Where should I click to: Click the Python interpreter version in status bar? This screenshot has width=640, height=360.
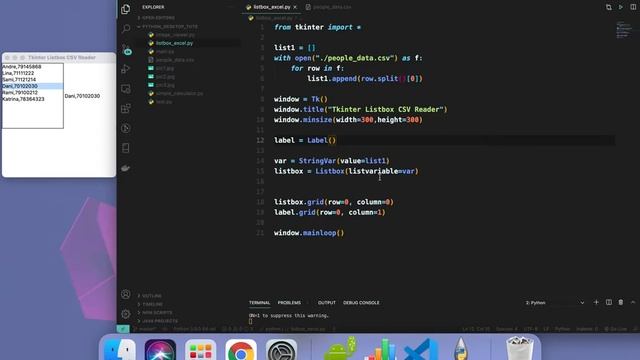pyautogui.click(x=194, y=329)
